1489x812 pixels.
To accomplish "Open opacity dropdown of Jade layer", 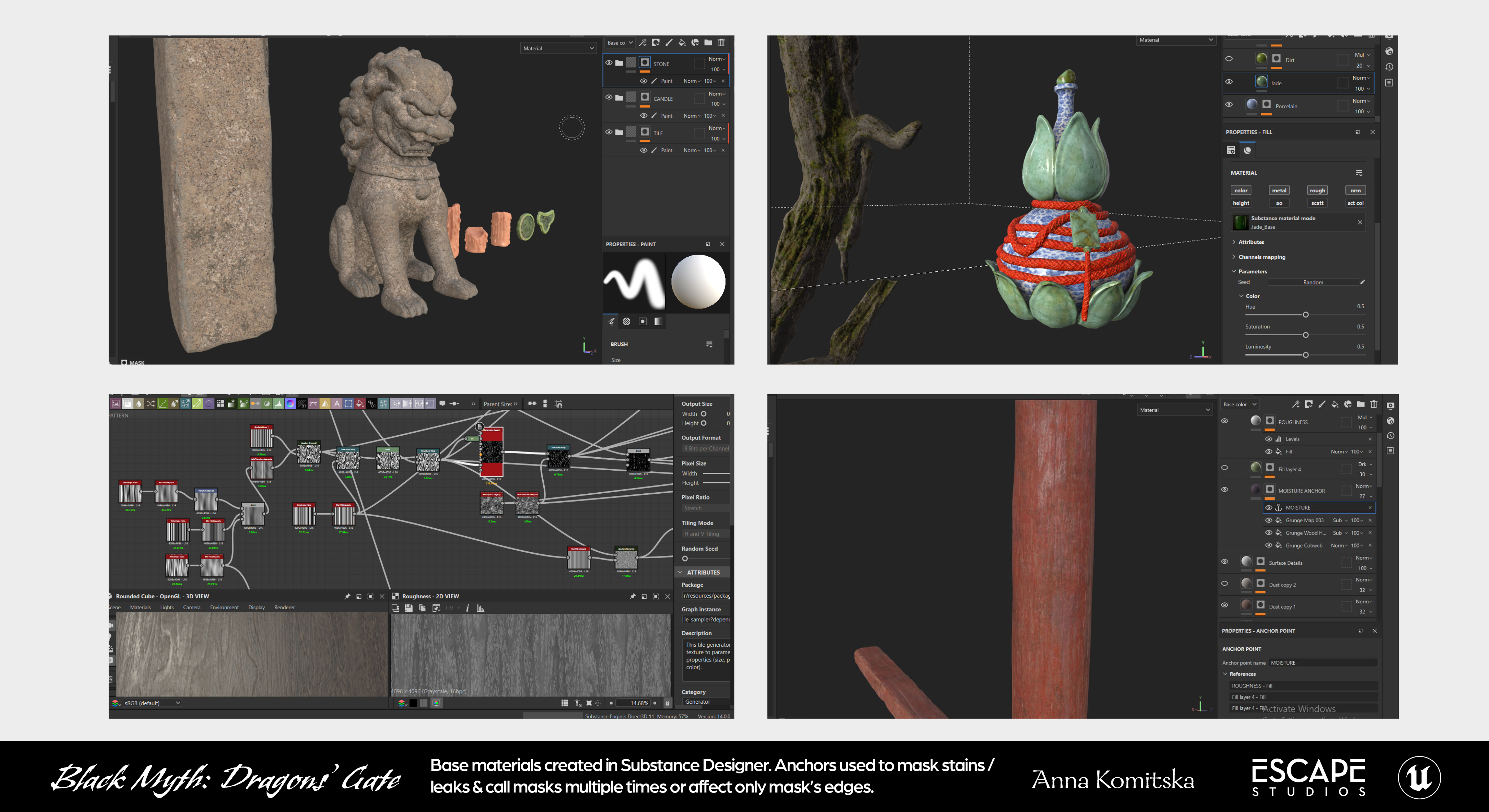I will pyautogui.click(x=1363, y=89).
